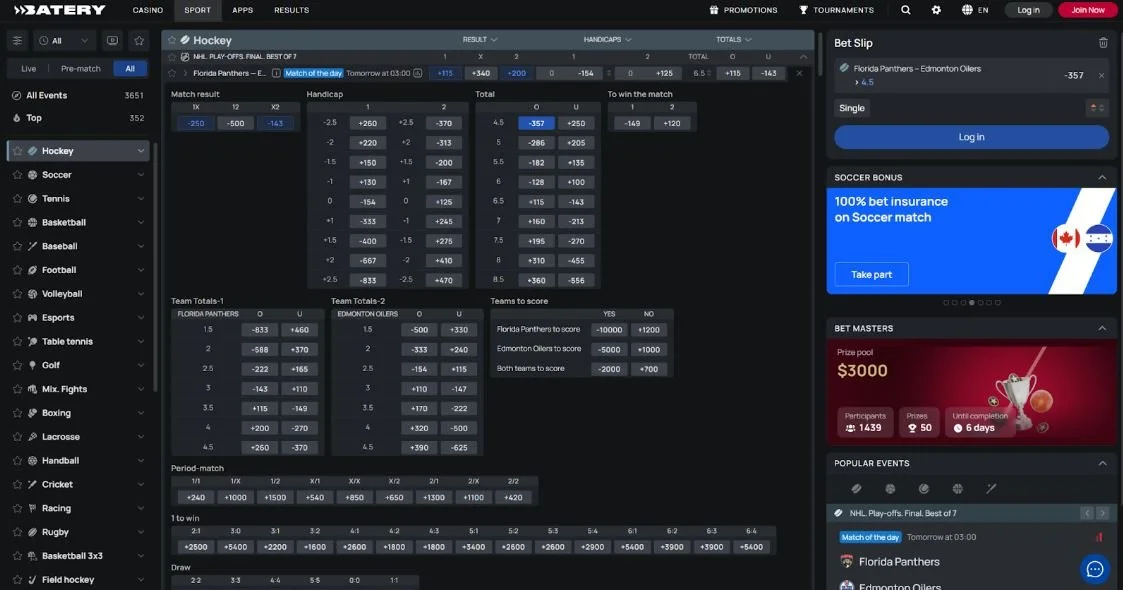Open settings gear in top bar
The image size is (1123, 590).
(x=936, y=10)
